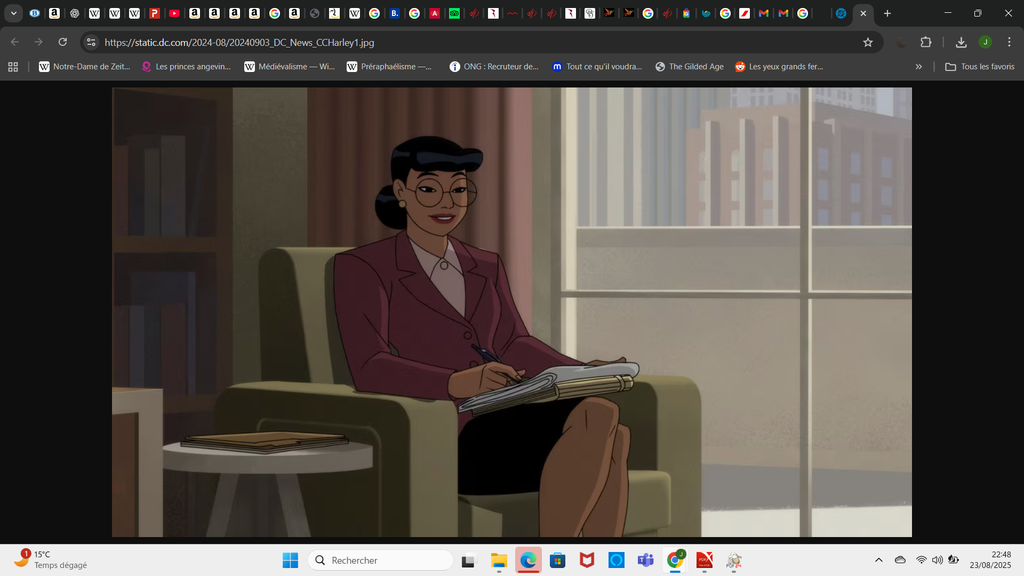Go forward to the next page
Viewport: 1024px width, 576px height.
tap(39, 42)
